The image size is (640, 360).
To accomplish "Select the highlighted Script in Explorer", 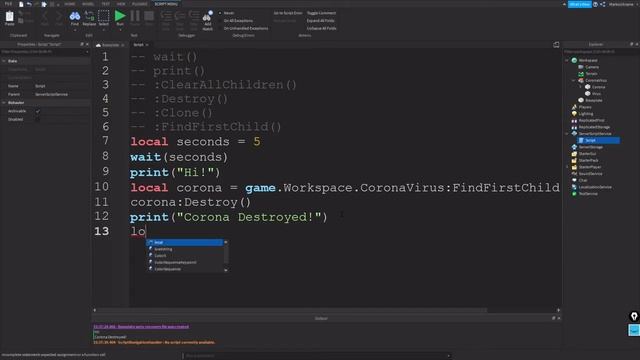I will [598, 140].
